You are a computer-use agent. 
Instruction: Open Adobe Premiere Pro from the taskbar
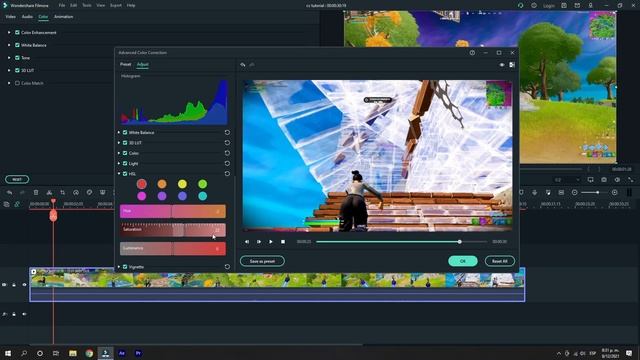[x=138, y=353]
